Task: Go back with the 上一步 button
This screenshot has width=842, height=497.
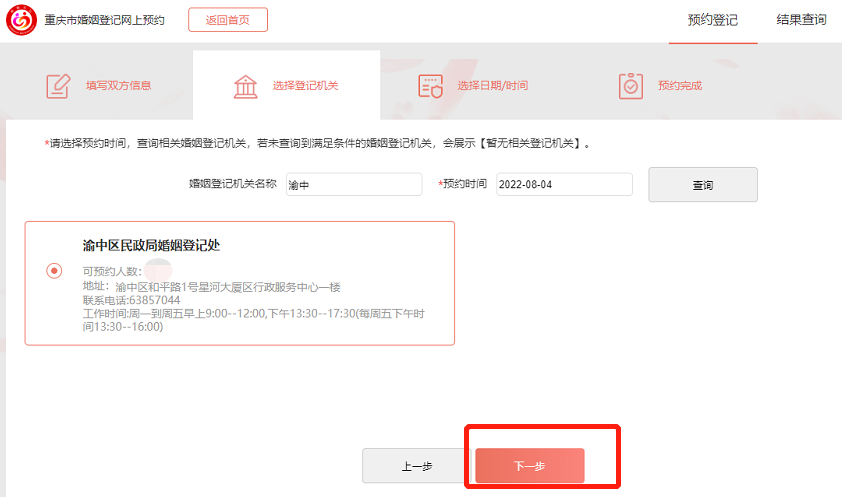Action: (416, 466)
